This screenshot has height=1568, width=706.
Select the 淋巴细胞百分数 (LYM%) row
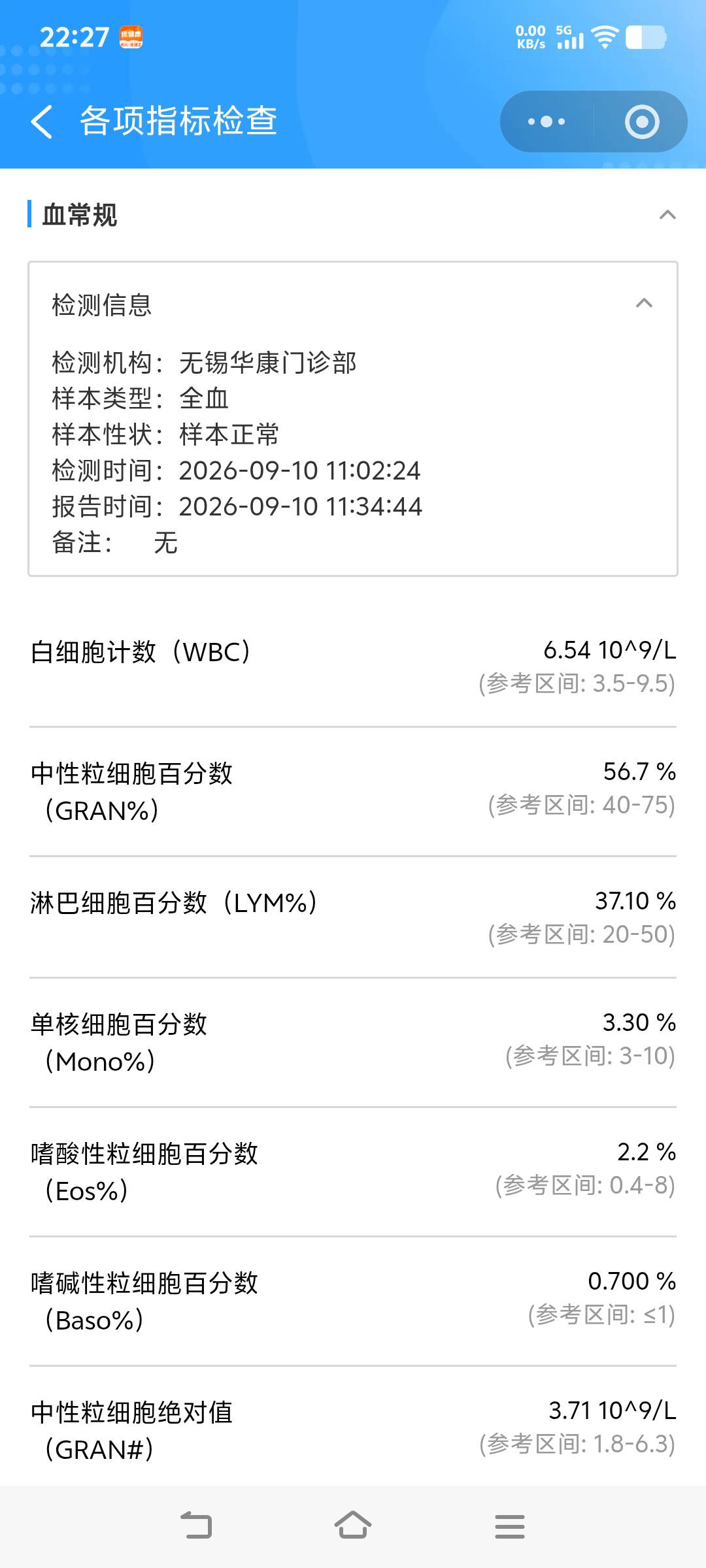tap(353, 917)
